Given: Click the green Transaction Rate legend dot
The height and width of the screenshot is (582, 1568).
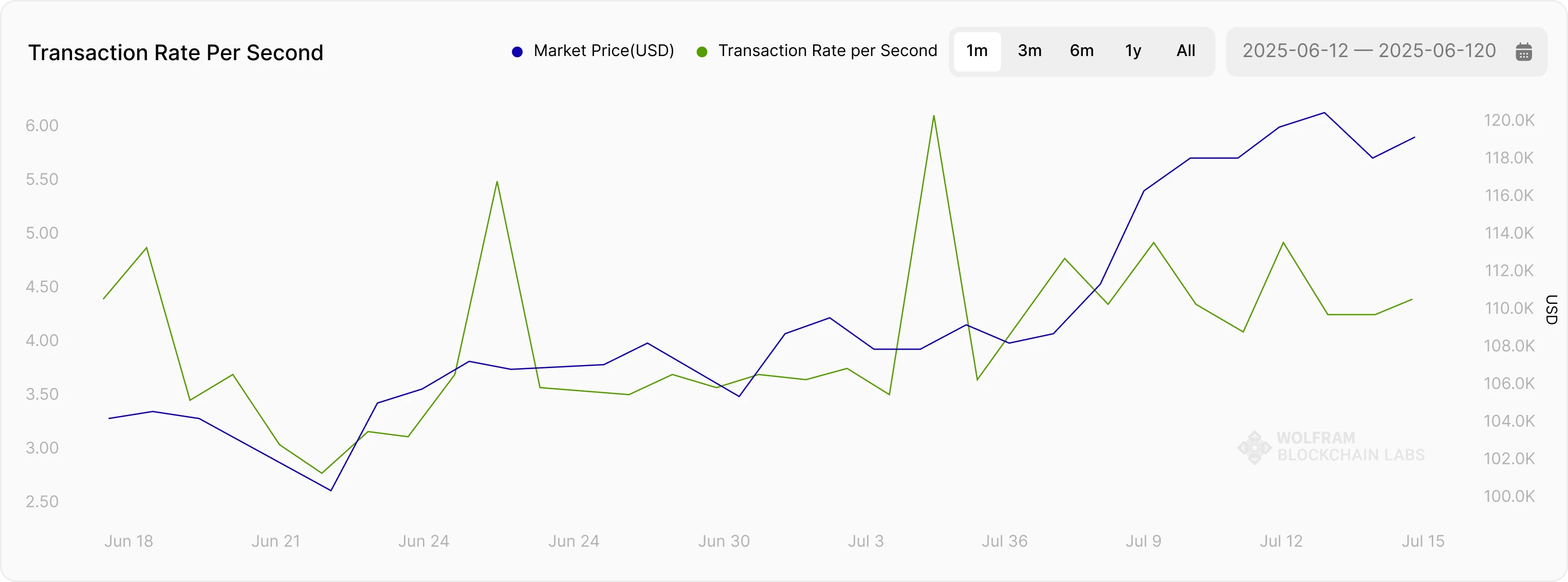Looking at the screenshot, I should click(703, 52).
